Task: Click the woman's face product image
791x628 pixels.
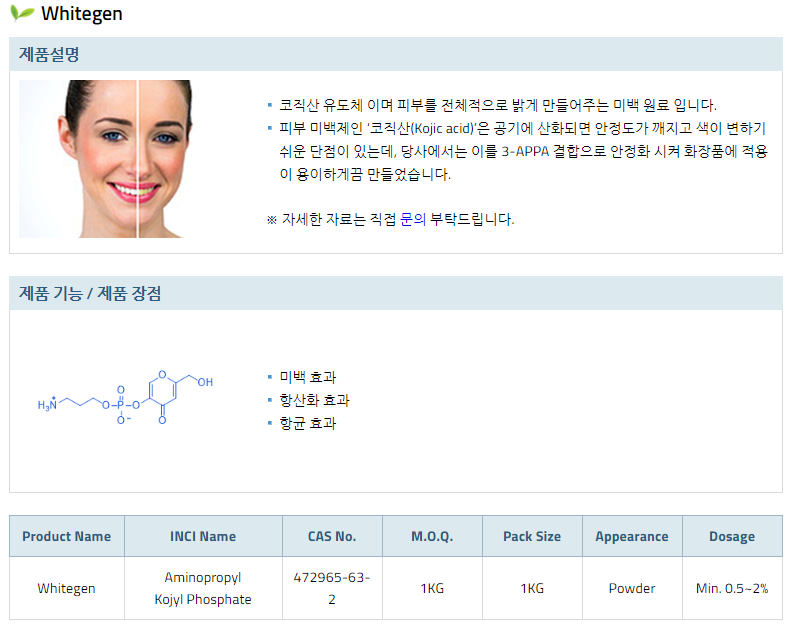Action: coord(105,159)
